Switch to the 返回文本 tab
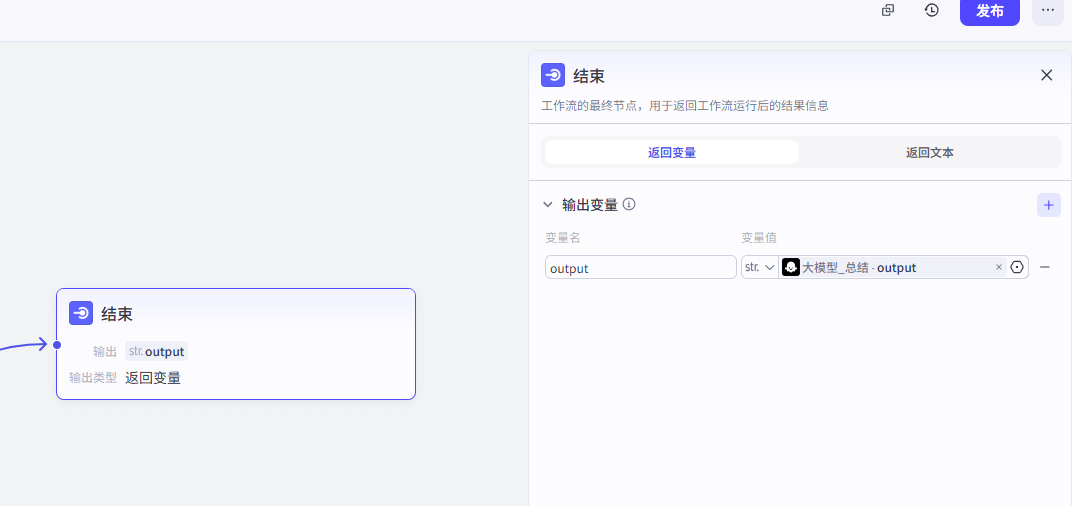The height and width of the screenshot is (506, 1072). [x=929, y=153]
